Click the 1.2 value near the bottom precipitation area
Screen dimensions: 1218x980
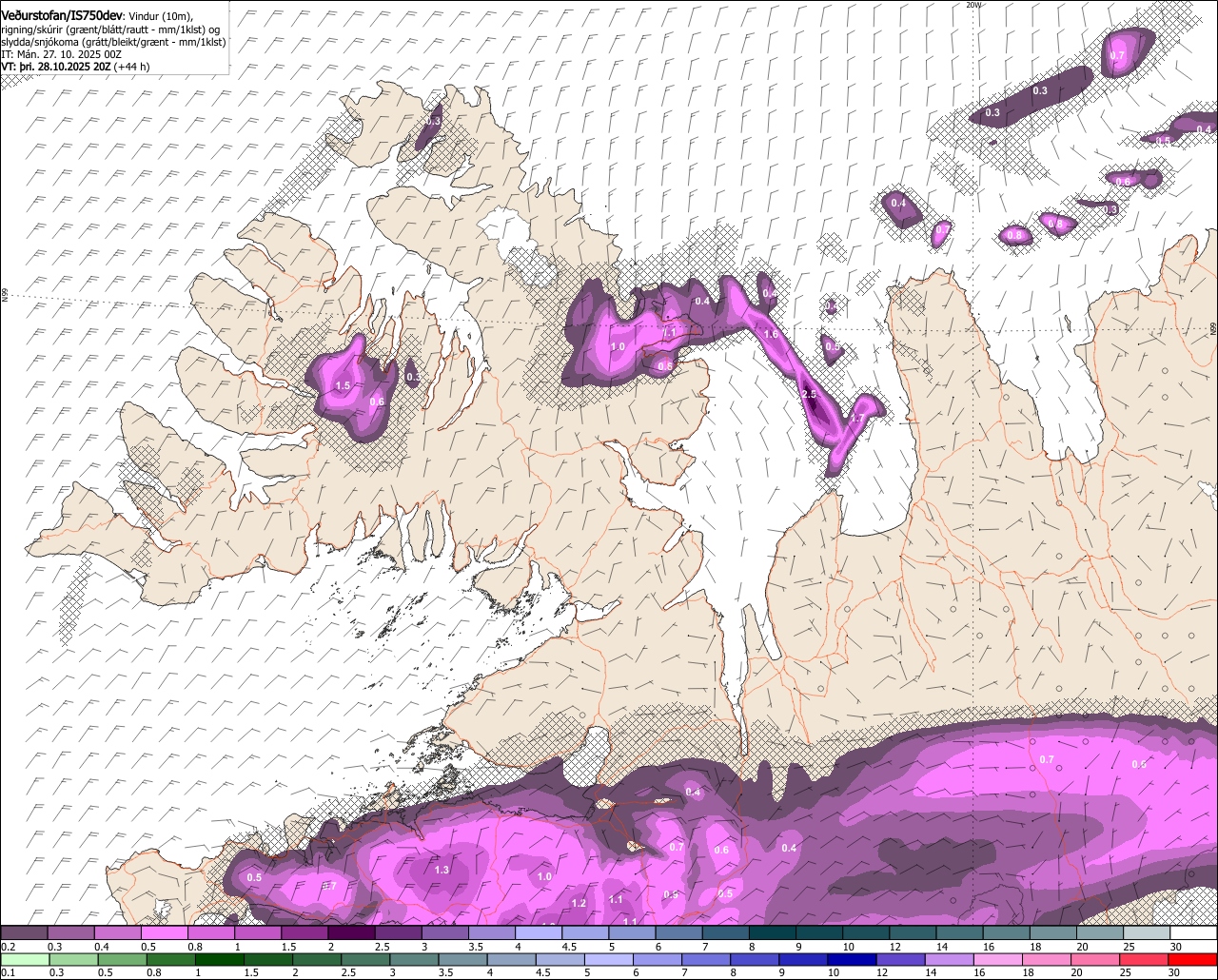579,903
